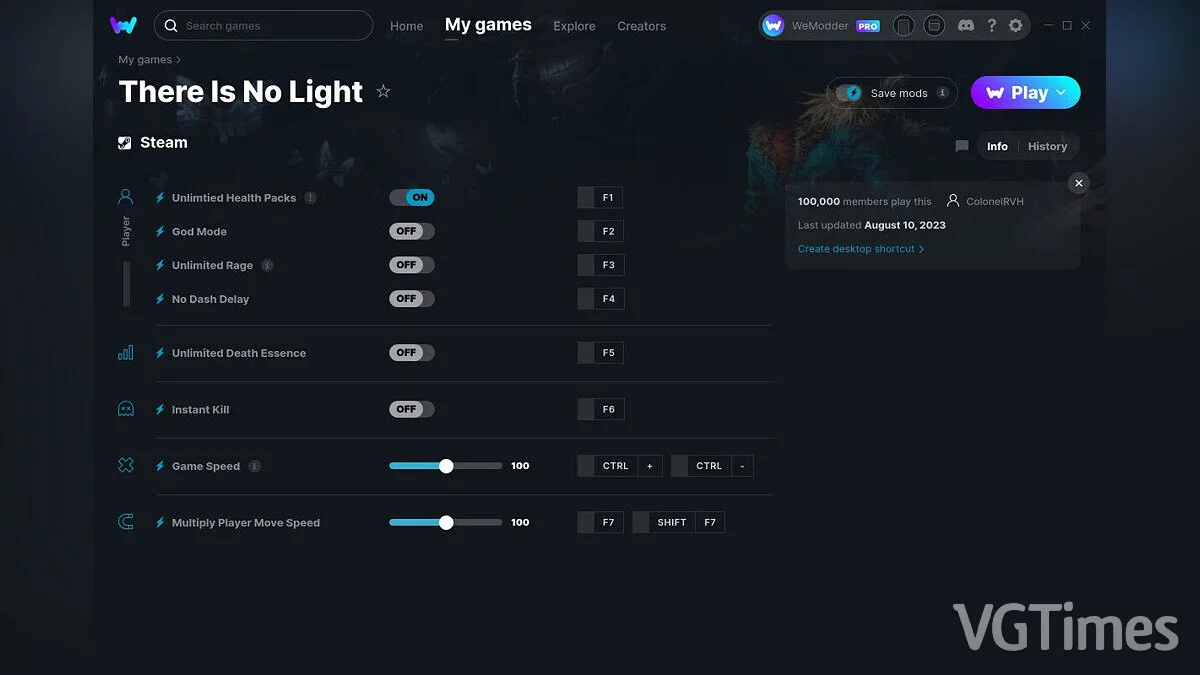Click Multiply Player Move Speed slider handle
Image resolution: width=1200 pixels, height=675 pixels.
[x=446, y=522]
